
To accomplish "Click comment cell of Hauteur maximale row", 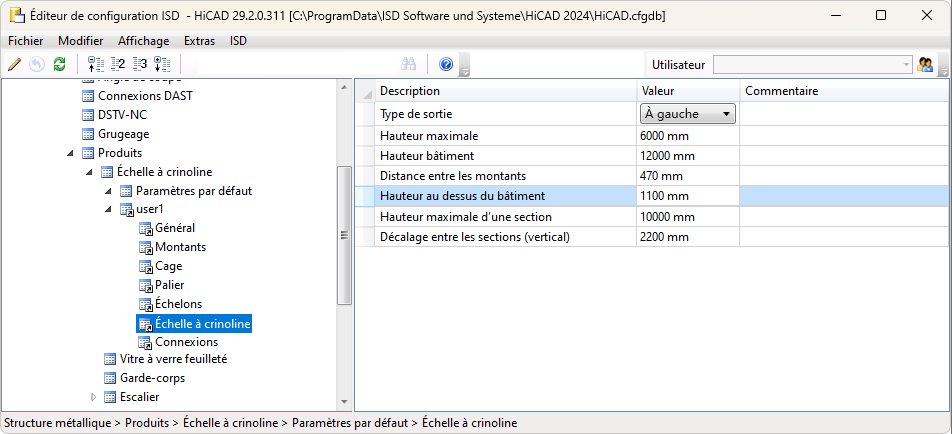I will point(844,136).
